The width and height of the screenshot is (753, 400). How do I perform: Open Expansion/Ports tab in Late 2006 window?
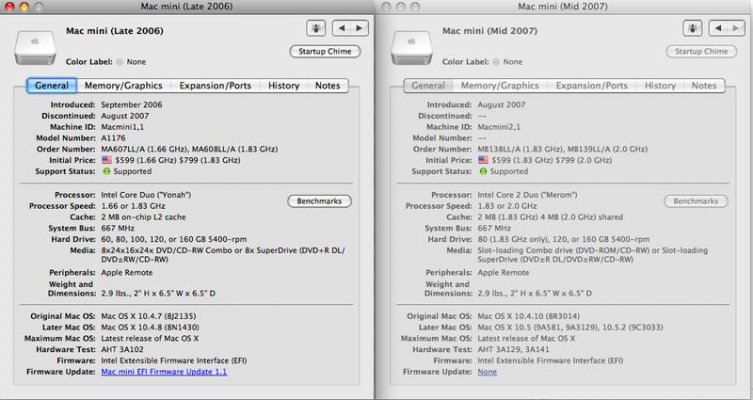pos(215,85)
